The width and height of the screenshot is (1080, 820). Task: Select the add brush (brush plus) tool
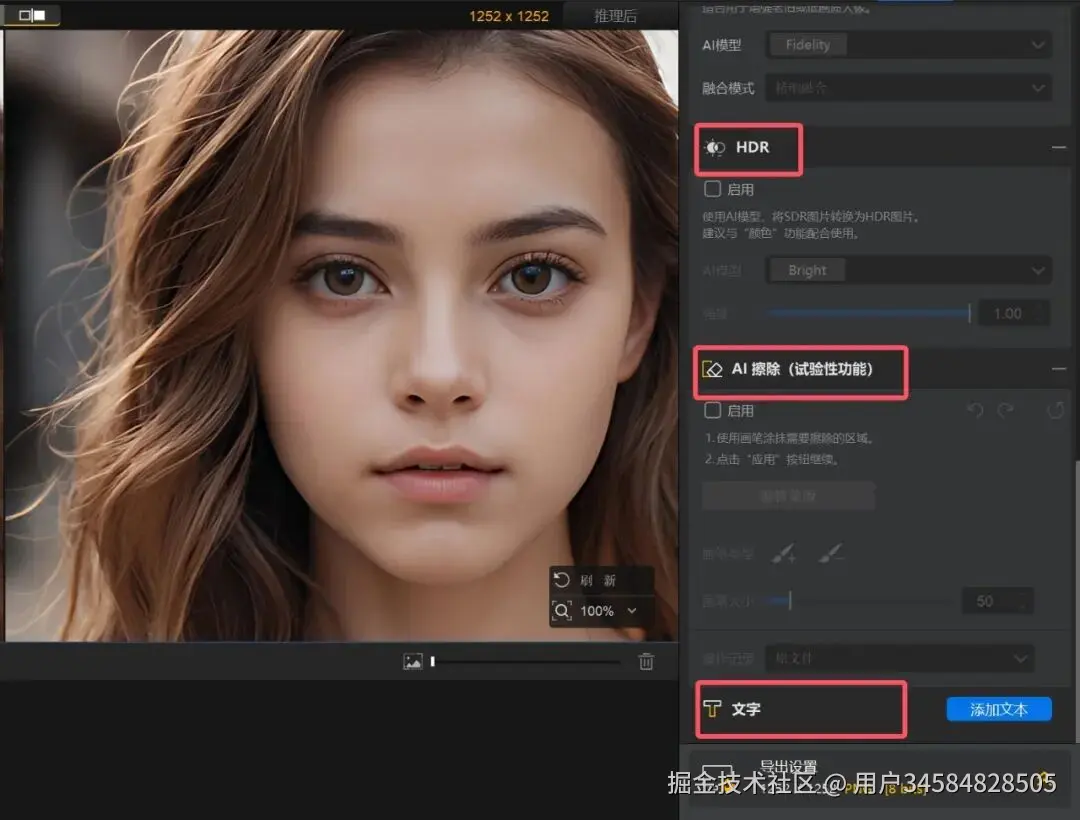coord(784,553)
